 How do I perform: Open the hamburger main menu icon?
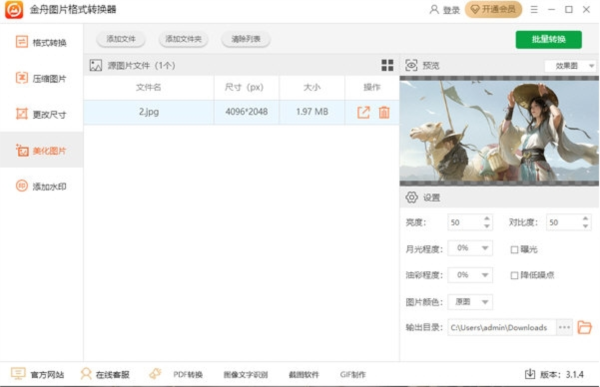pyautogui.click(x=534, y=10)
